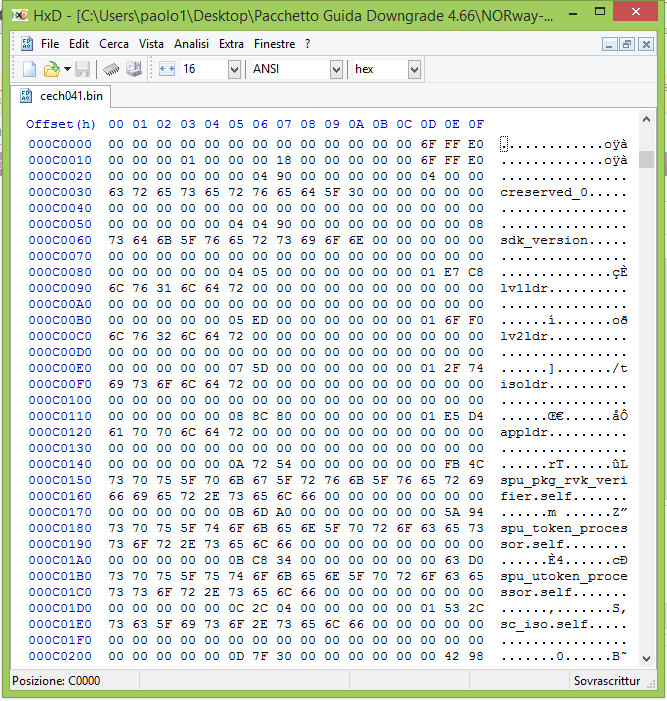Open the hex offset base dropdown
Screen dimensions: 667x701
[414, 69]
